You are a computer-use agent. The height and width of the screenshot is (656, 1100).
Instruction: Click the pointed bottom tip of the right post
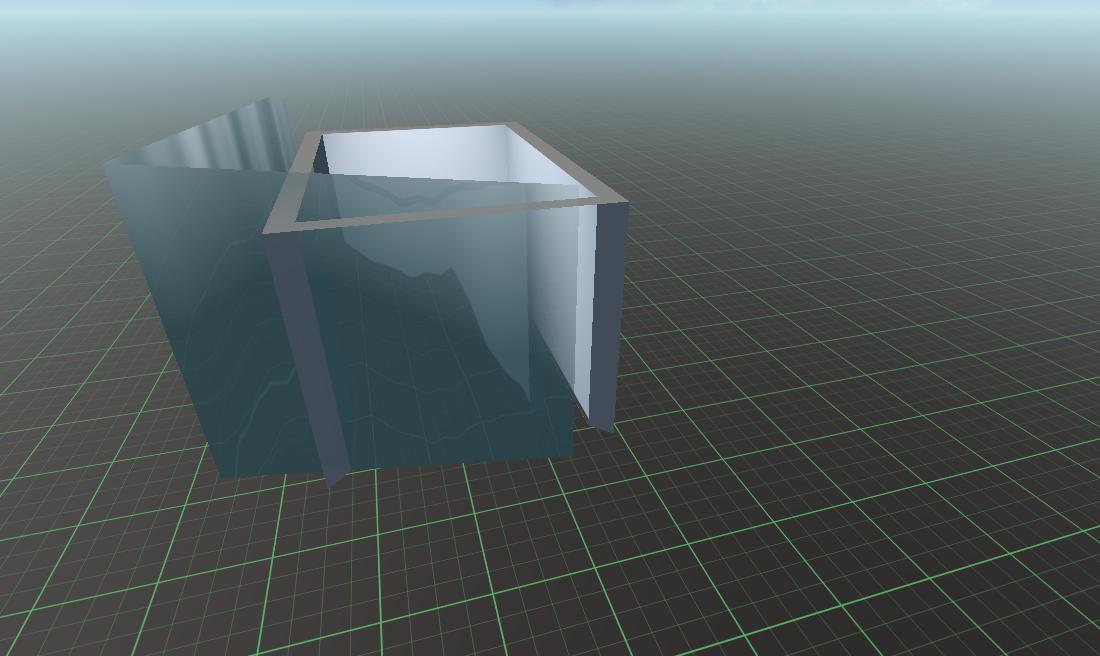click(608, 428)
